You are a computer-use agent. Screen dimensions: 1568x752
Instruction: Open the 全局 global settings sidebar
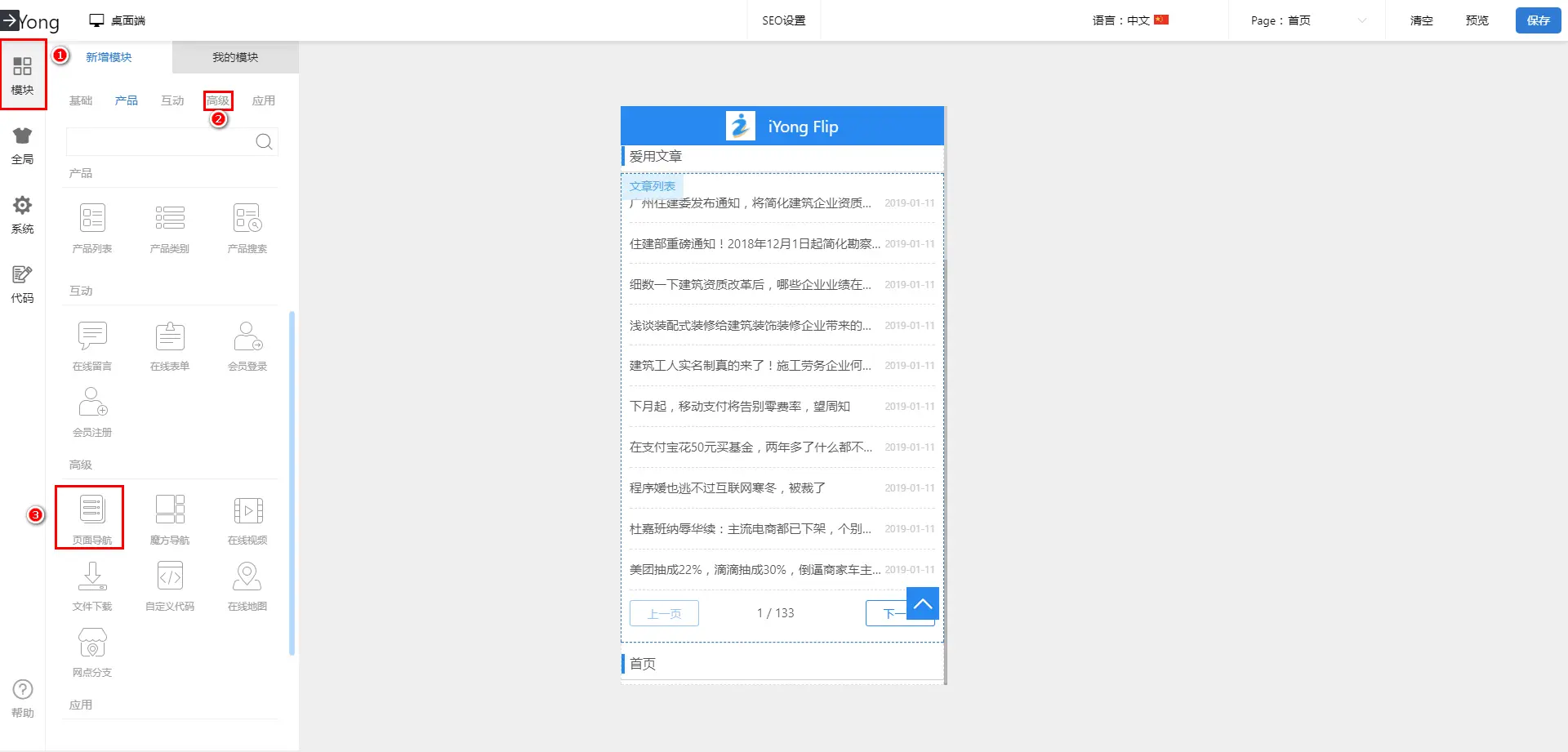click(22, 145)
